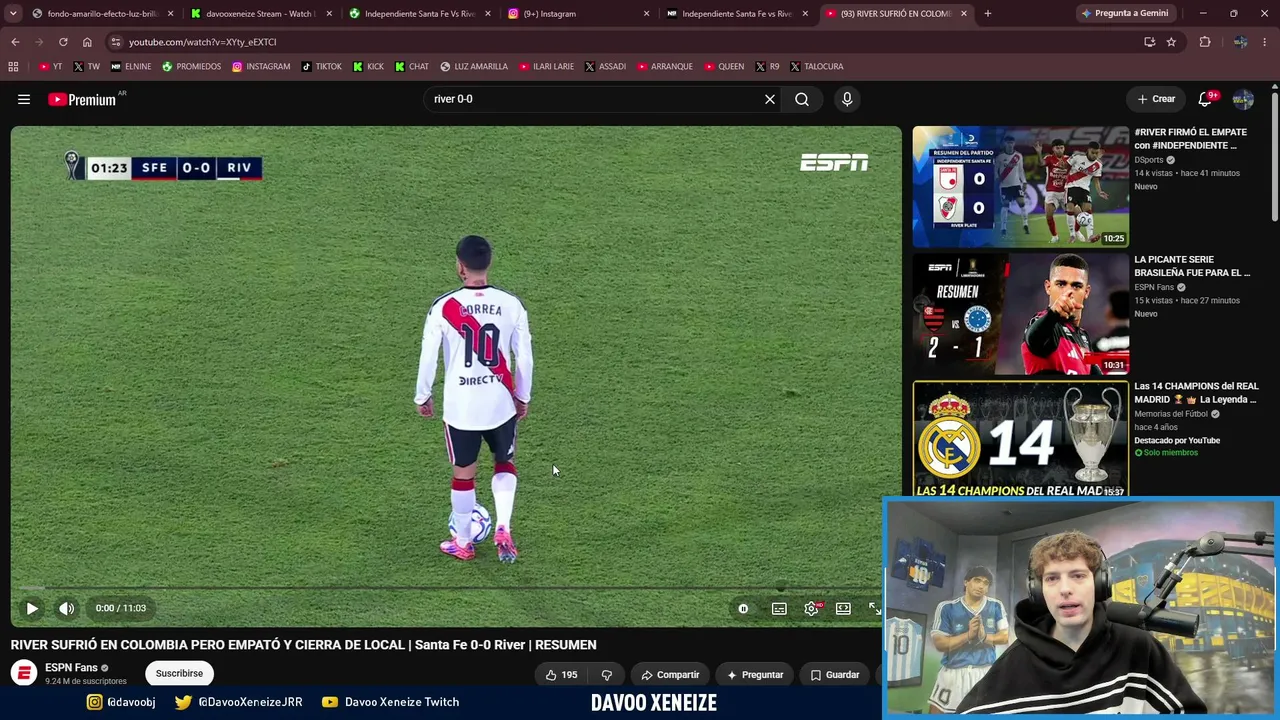Open the YT bookmark
This screenshot has height=720, width=1280.
point(51,67)
